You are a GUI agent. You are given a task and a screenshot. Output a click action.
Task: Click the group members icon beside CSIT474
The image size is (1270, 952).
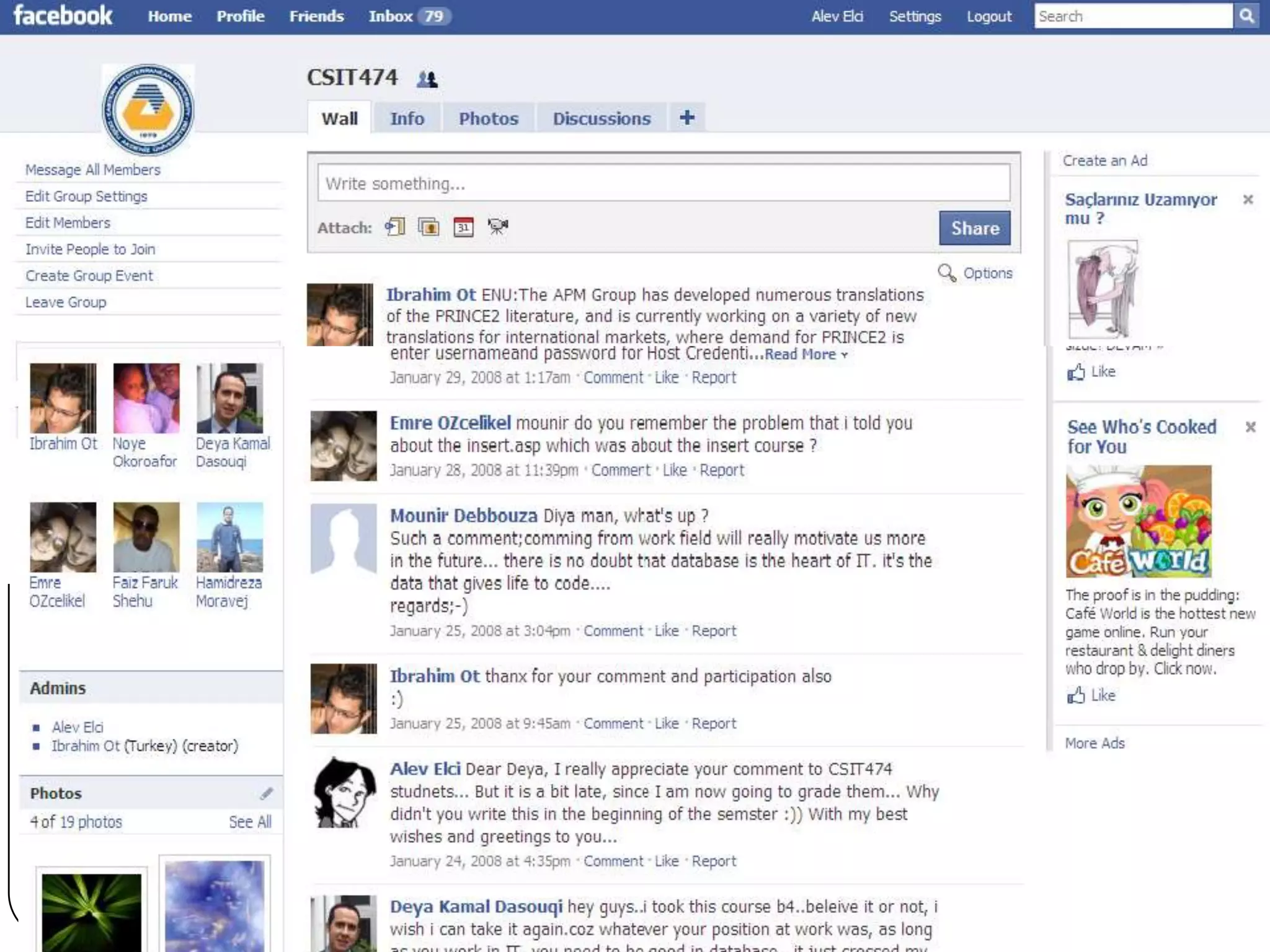point(427,79)
